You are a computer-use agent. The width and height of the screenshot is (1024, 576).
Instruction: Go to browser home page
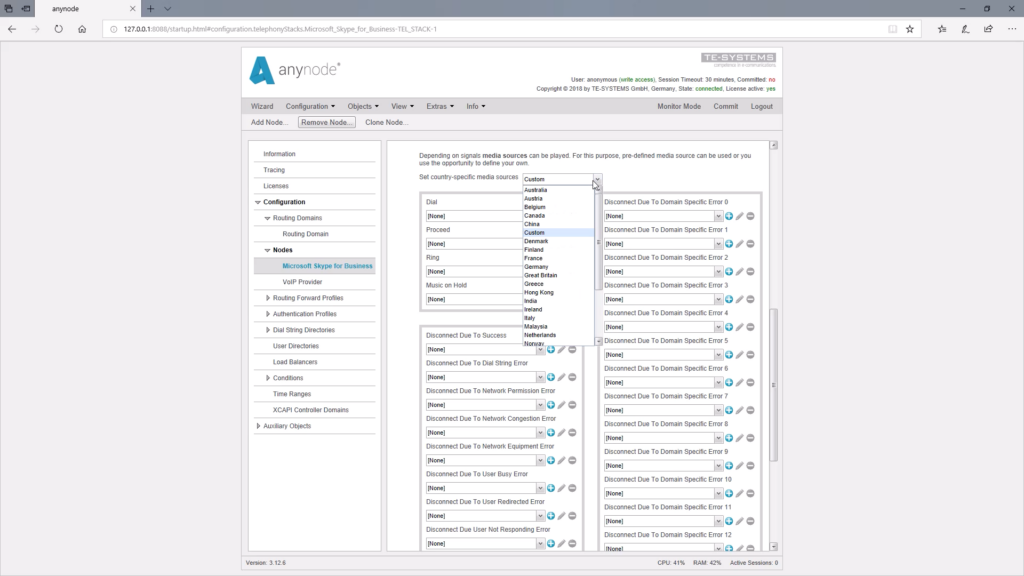[82, 29]
